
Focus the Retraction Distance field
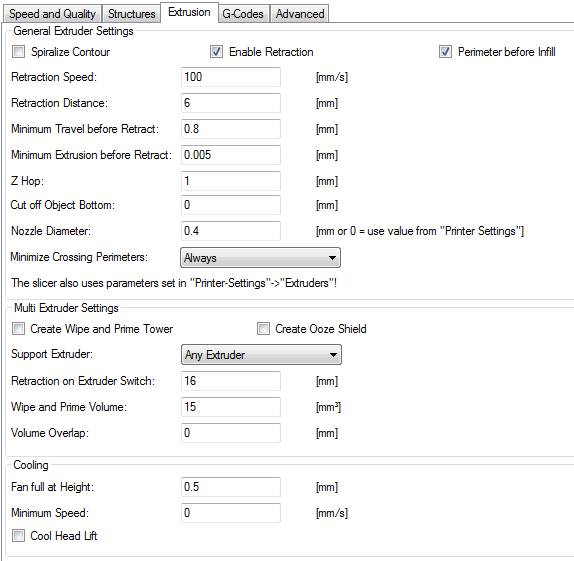[231, 103]
